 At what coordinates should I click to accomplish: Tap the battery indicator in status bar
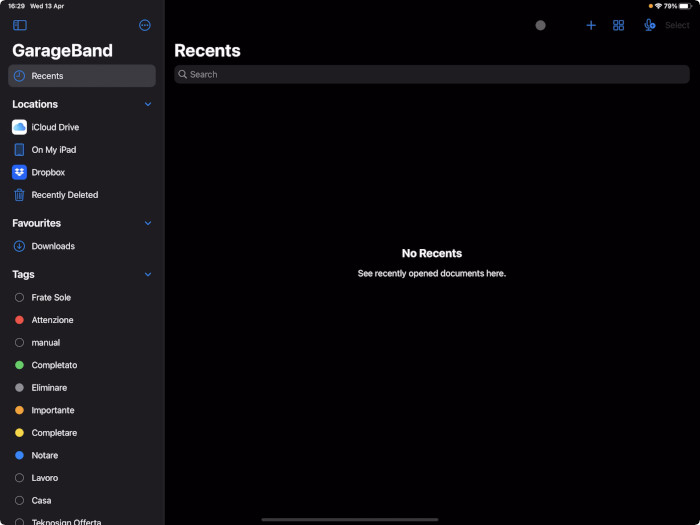(x=685, y=6)
